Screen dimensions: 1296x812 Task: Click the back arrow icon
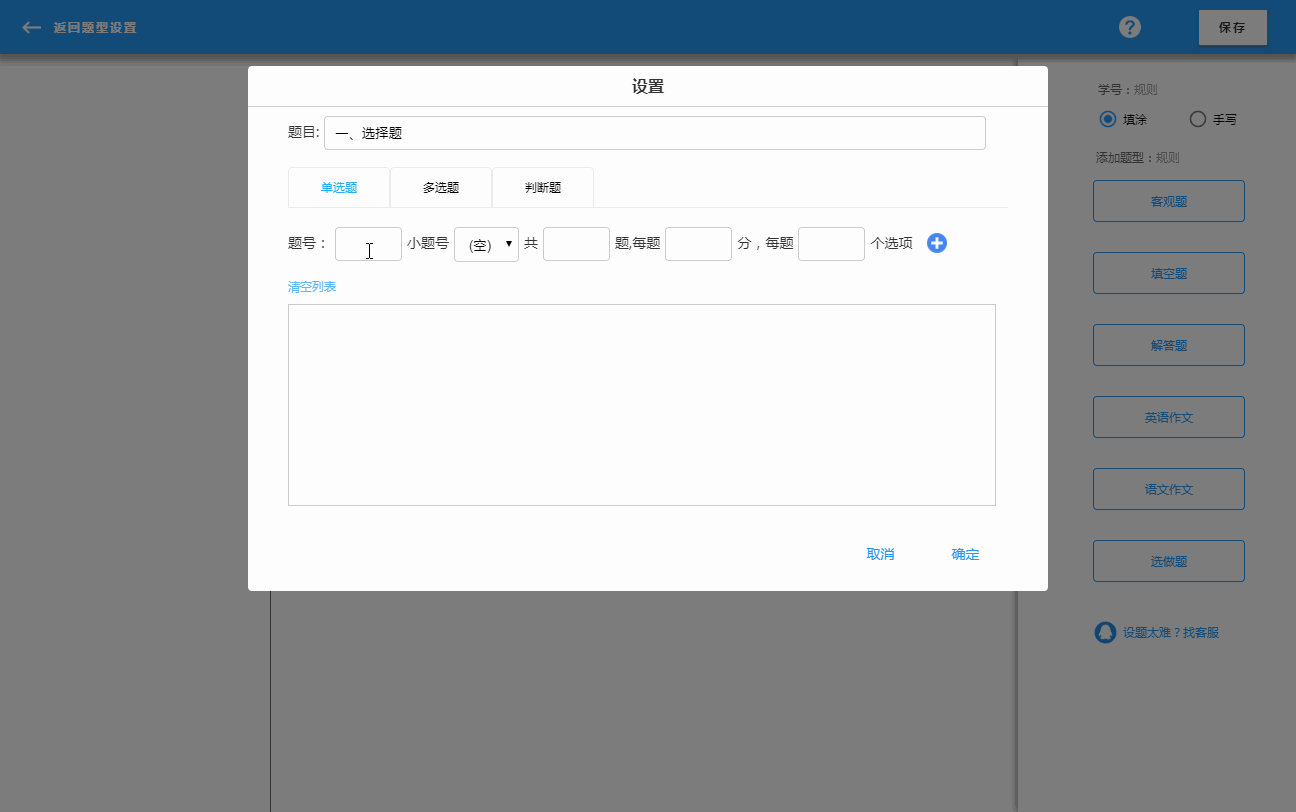[x=32, y=28]
